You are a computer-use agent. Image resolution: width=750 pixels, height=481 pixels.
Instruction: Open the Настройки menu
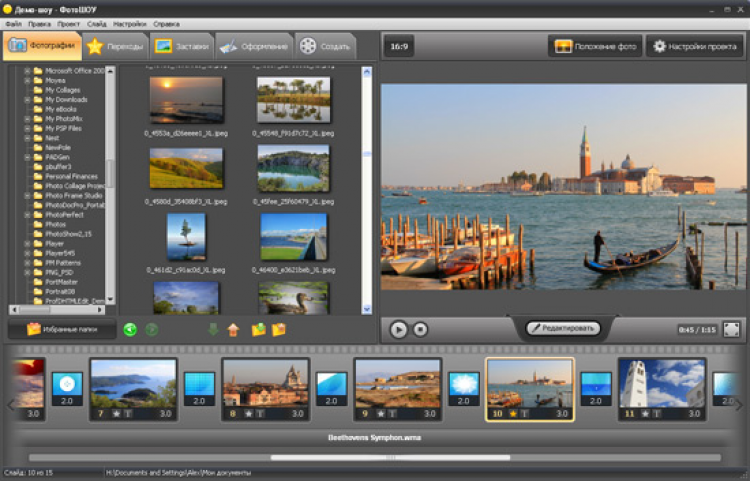[x=130, y=23]
